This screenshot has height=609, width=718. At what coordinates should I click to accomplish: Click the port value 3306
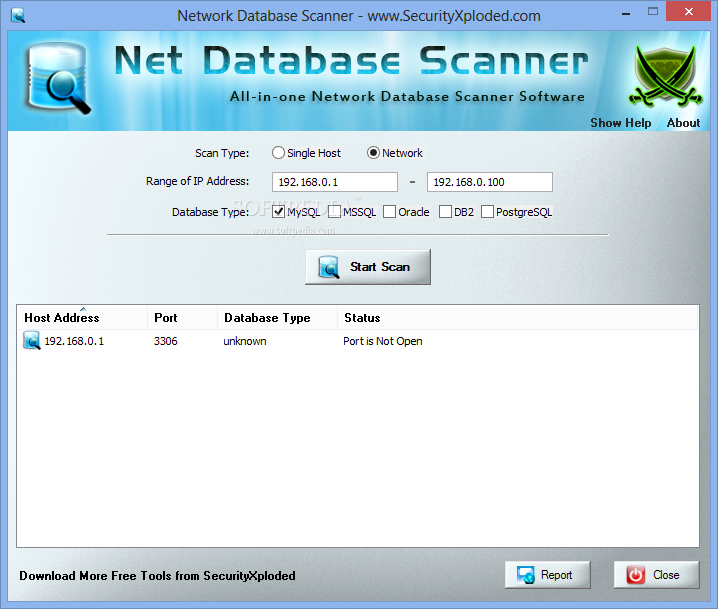tap(166, 341)
